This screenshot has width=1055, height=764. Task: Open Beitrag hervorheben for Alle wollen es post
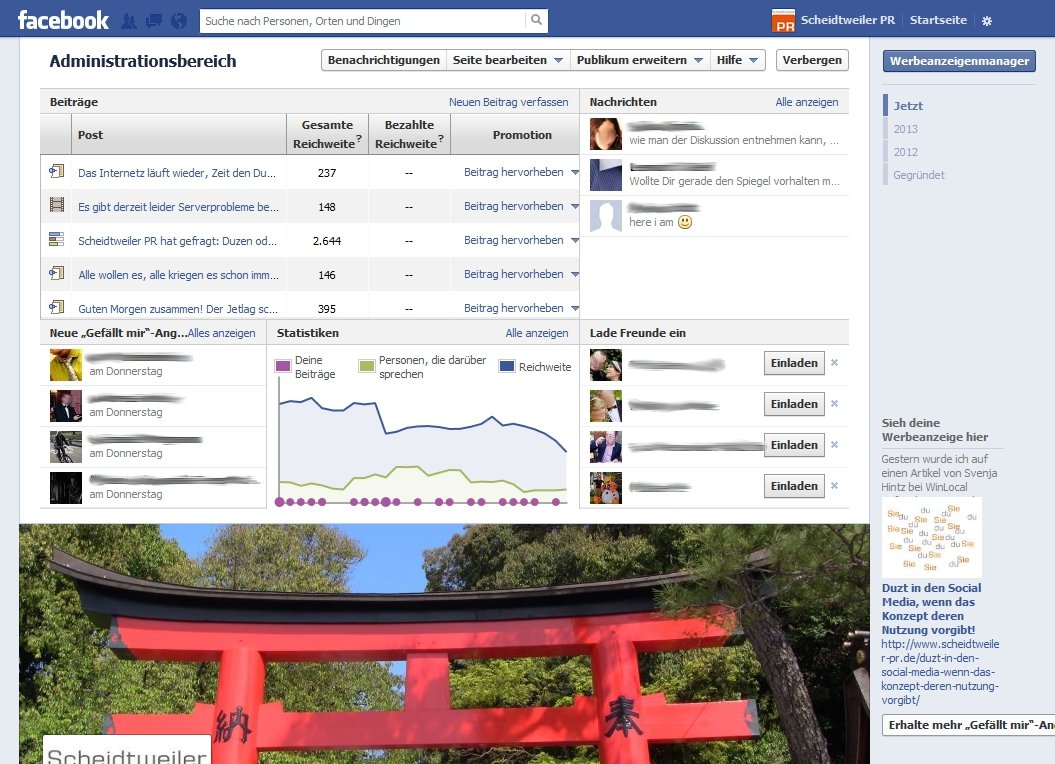(521, 274)
